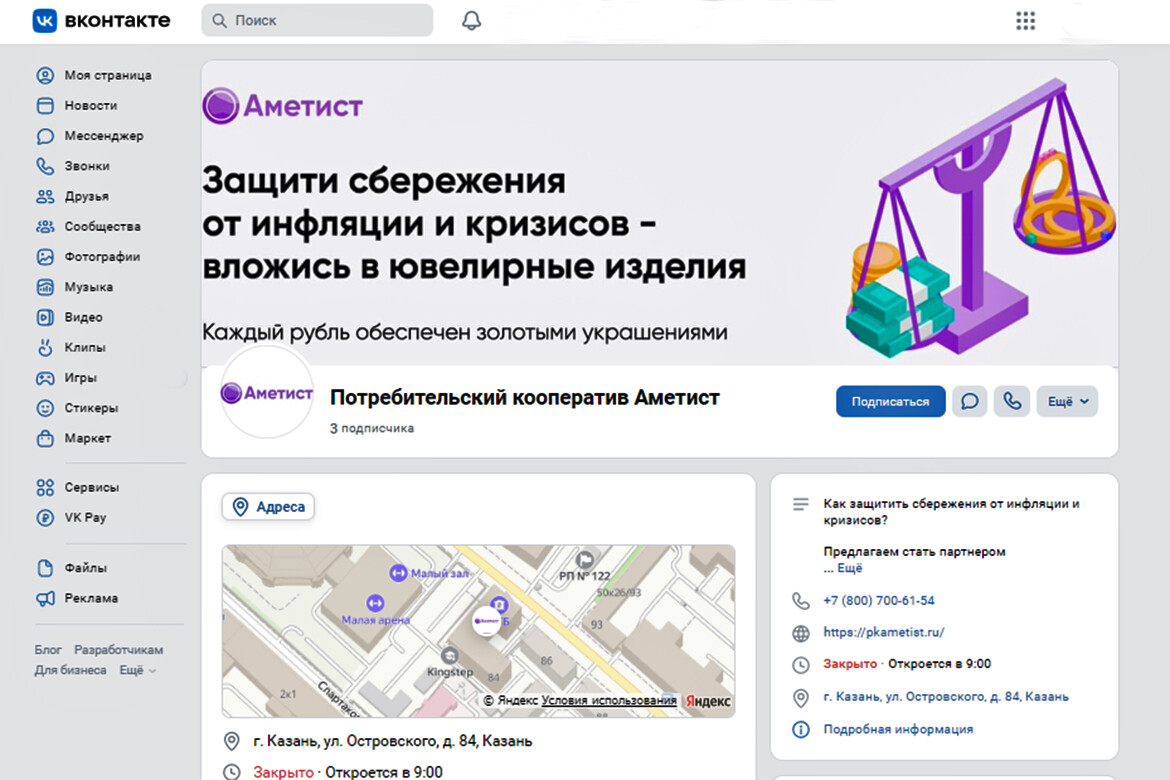Open the notifications bell icon
The image size is (1170, 780).
pyautogui.click(x=471, y=21)
